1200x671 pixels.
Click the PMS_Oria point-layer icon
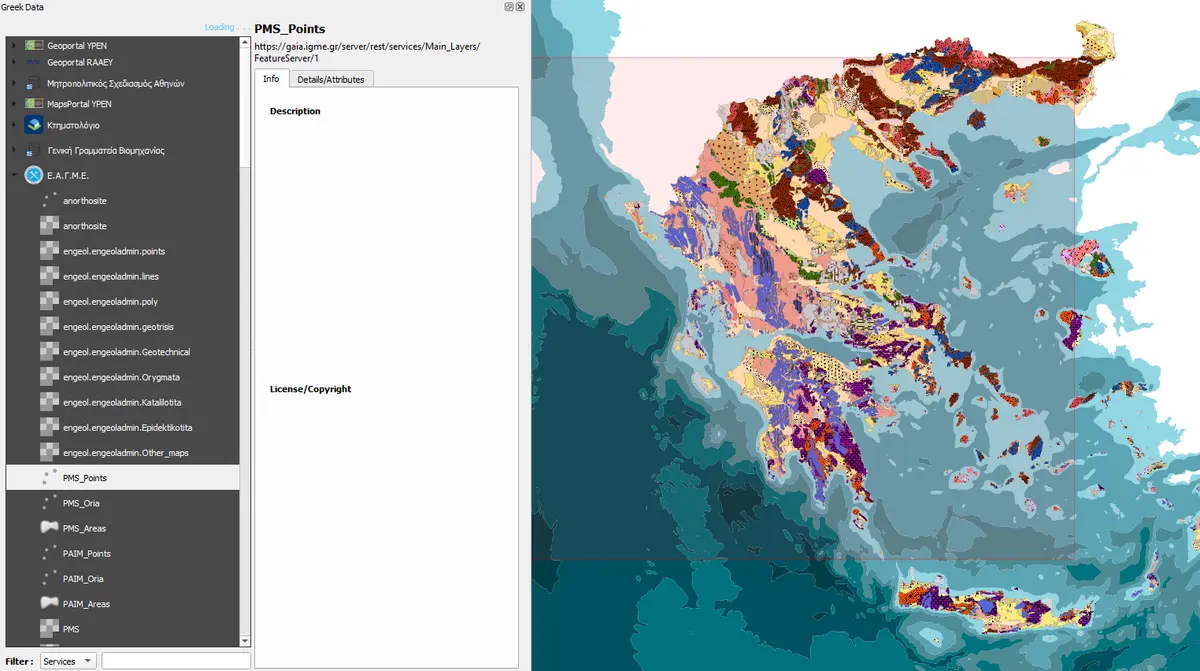coord(49,503)
